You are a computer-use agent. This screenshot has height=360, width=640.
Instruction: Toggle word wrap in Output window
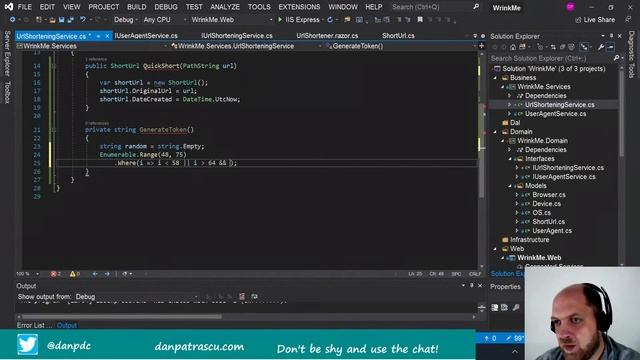[254, 297]
